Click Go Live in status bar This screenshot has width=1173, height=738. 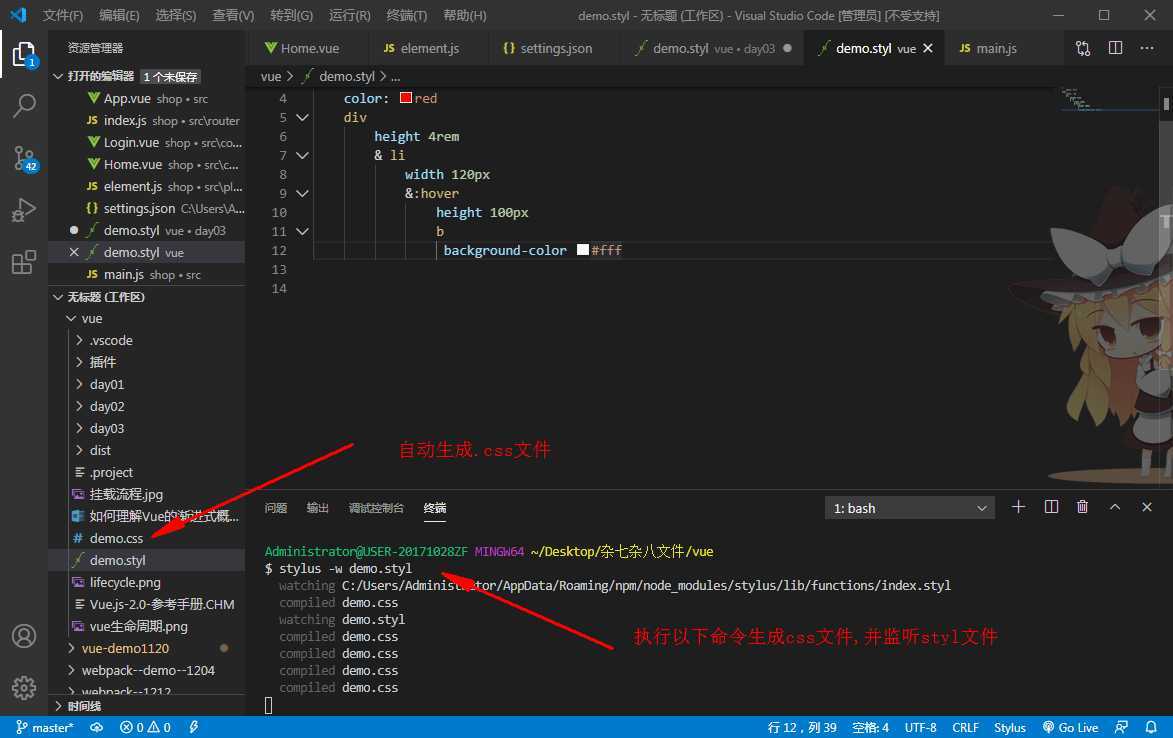pos(1070,727)
